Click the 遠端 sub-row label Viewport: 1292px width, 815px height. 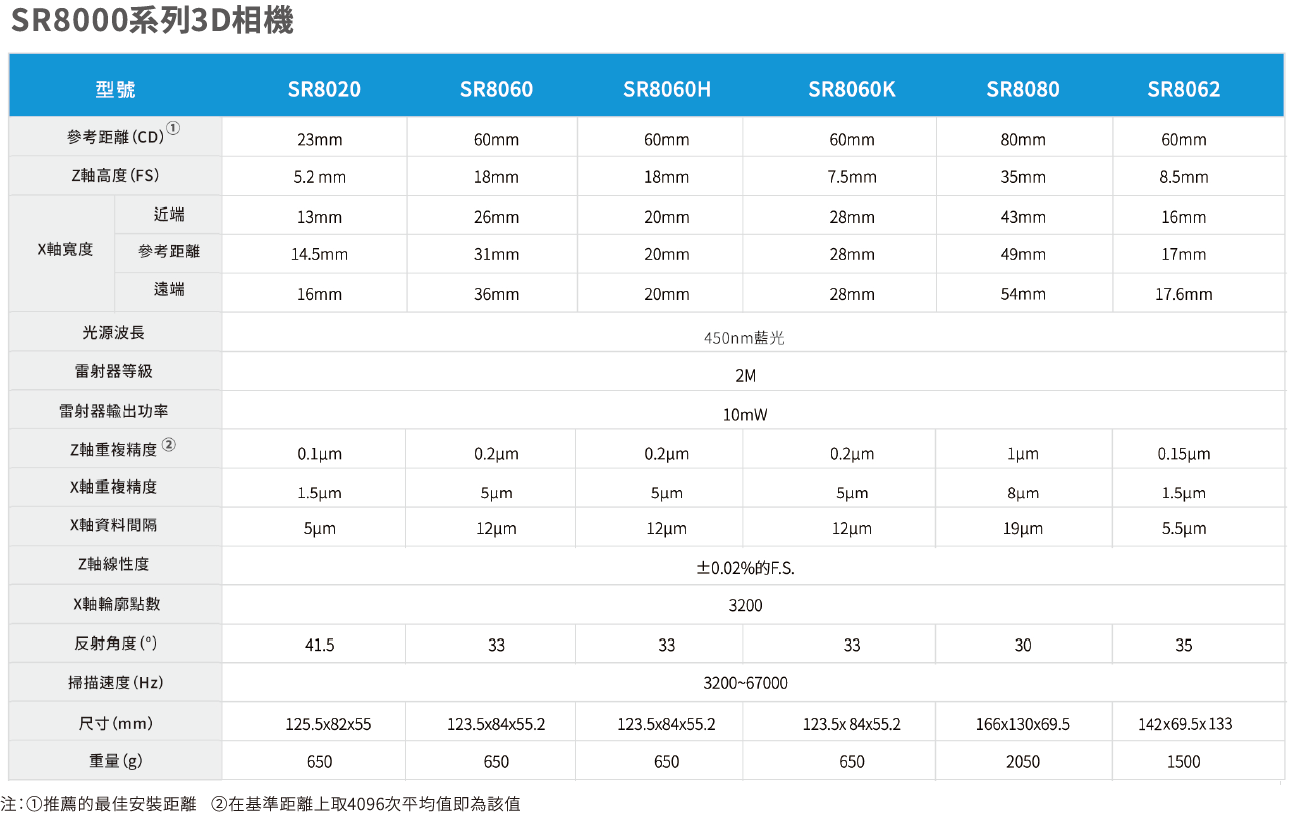(169, 289)
